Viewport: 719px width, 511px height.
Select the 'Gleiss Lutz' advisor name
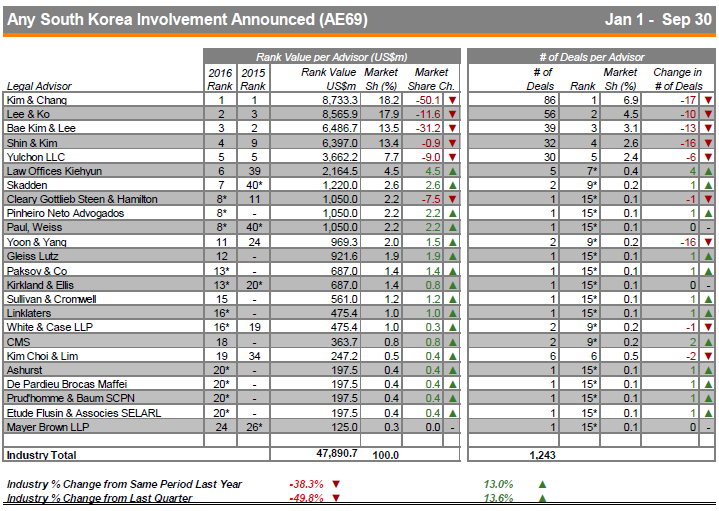(x=33, y=256)
